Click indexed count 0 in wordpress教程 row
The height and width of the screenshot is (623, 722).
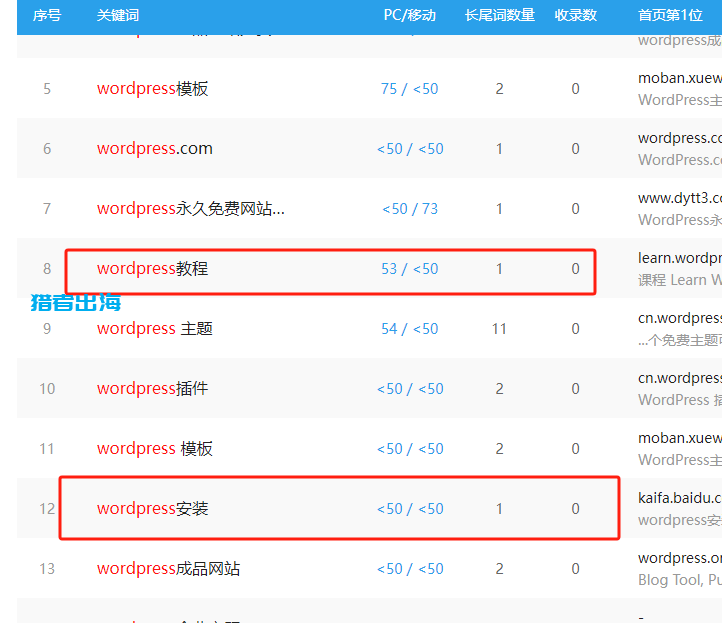click(x=576, y=269)
